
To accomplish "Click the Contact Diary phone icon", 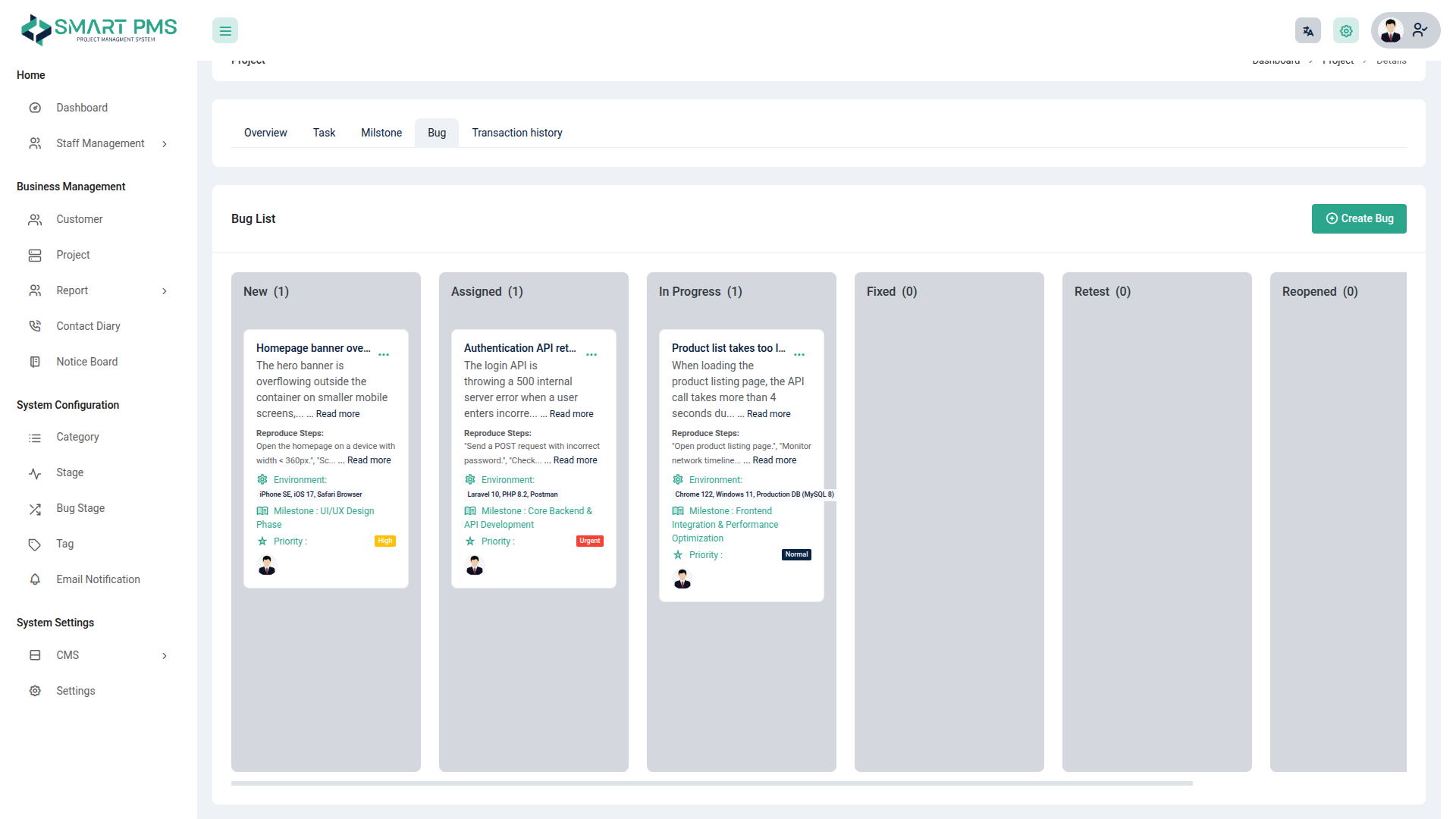I will [35, 326].
